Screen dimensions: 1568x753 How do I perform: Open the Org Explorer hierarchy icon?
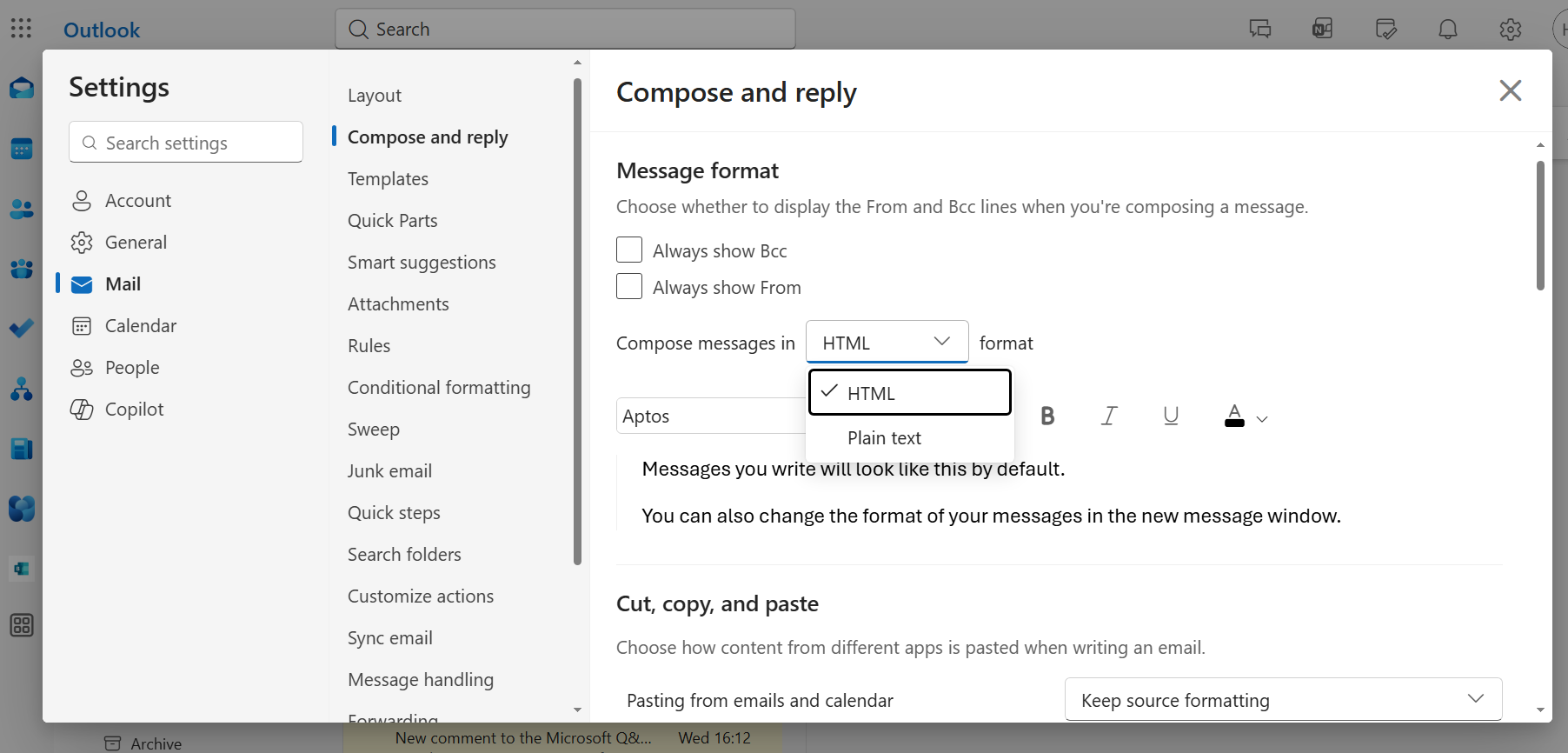click(x=22, y=389)
